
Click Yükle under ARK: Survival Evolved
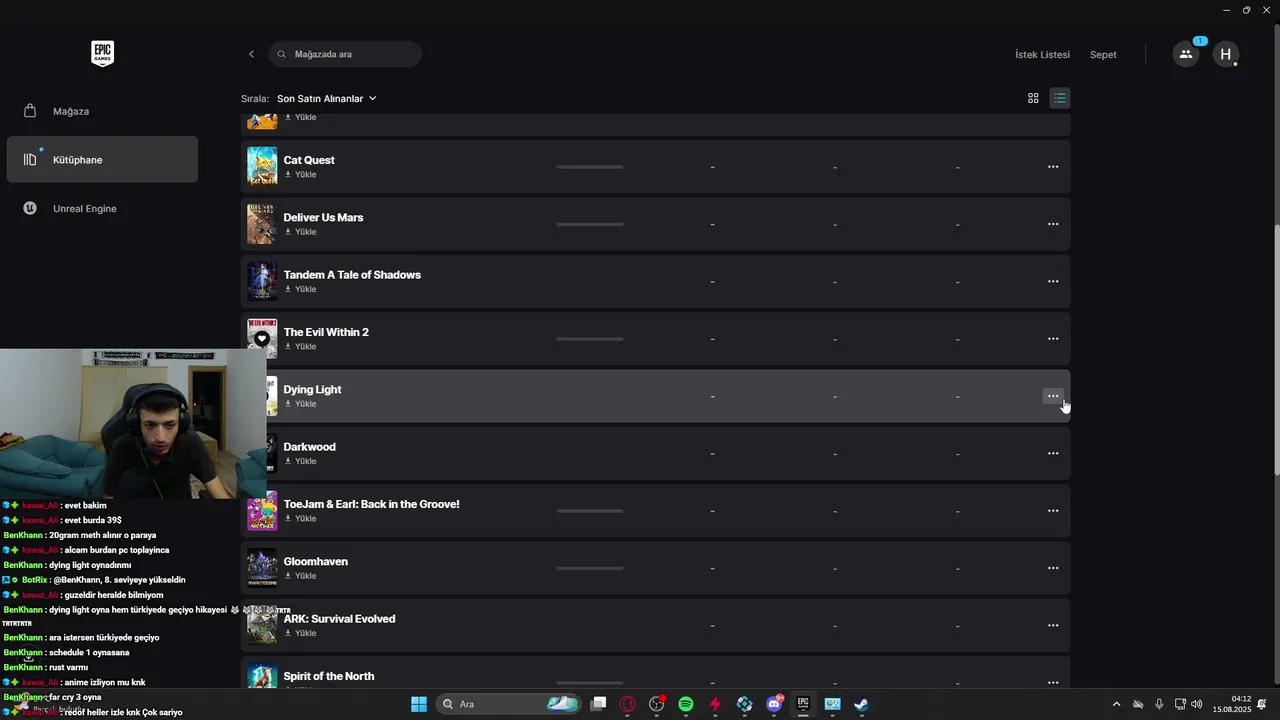click(x=300, y=633)
